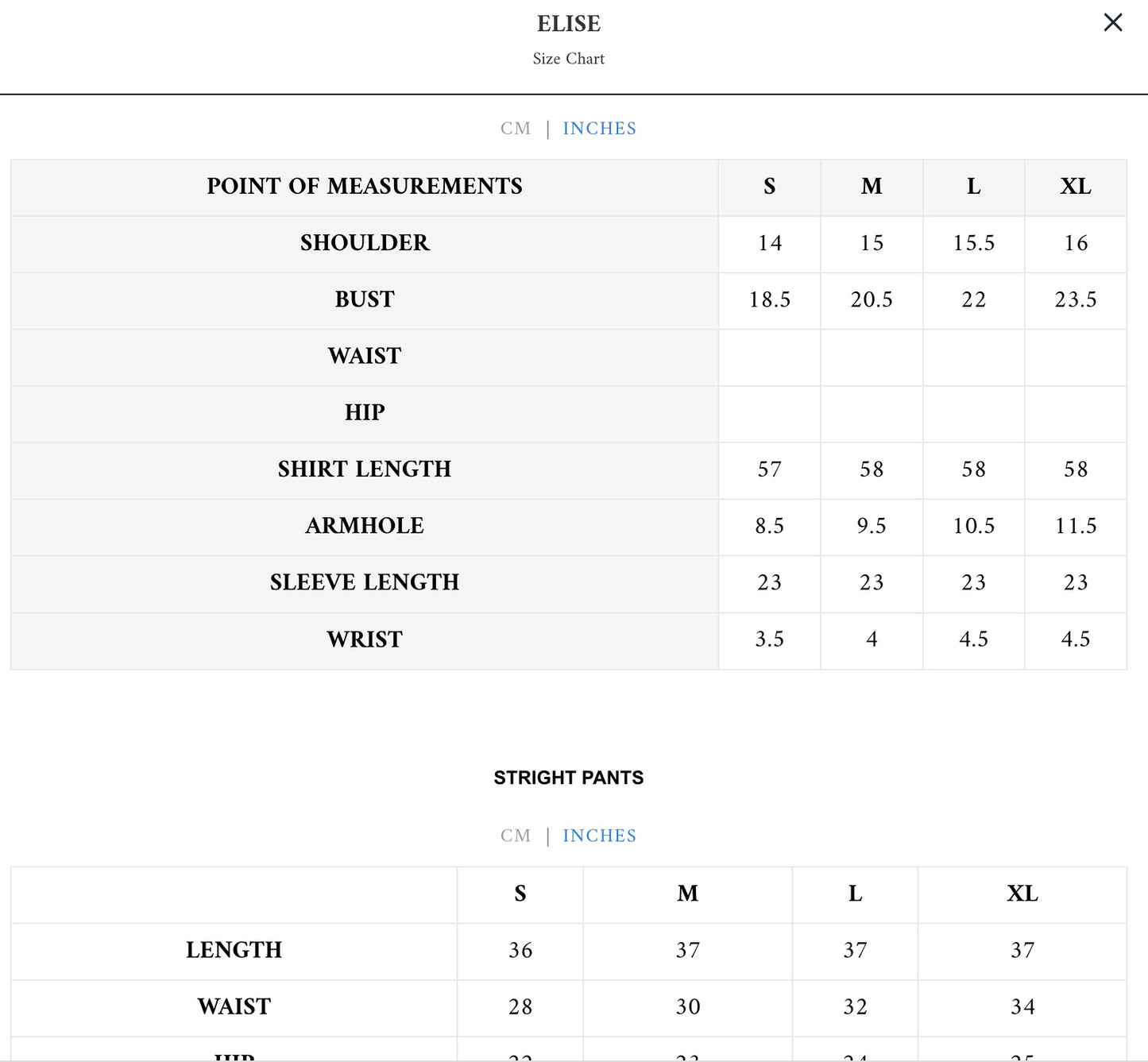
Task: Click the BUST row label
Action: (365, 299)
